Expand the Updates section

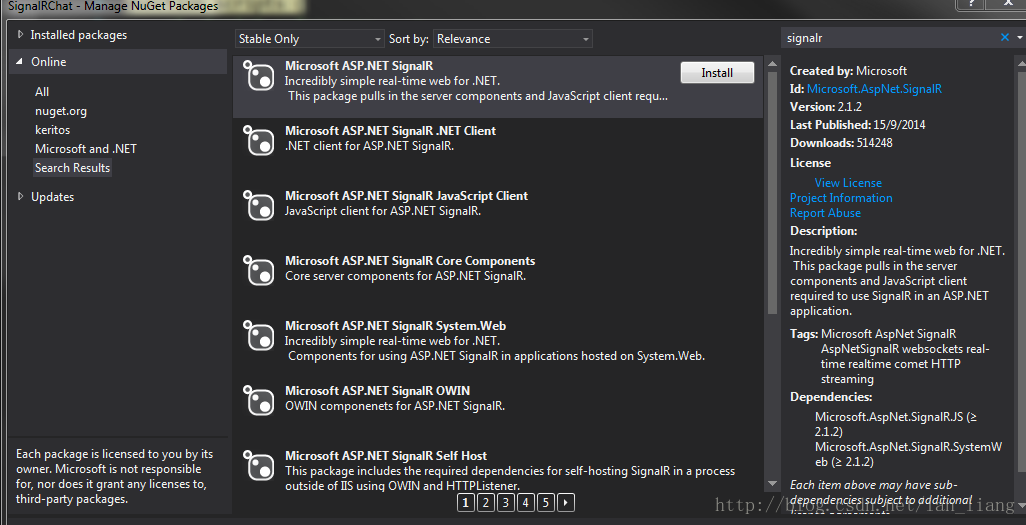[x=20, y=196]
